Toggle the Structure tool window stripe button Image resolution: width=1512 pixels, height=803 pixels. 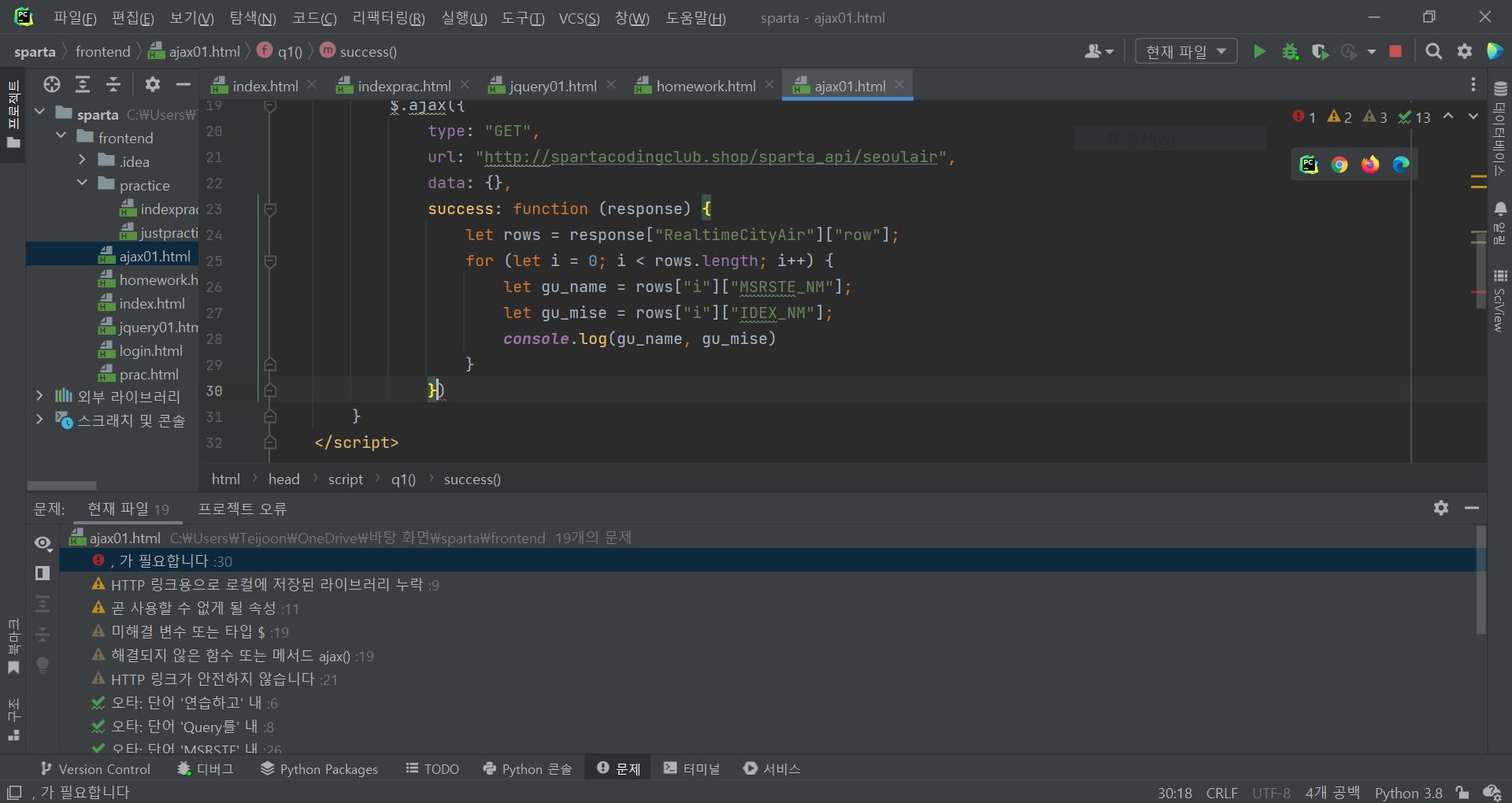coord(13,720)
